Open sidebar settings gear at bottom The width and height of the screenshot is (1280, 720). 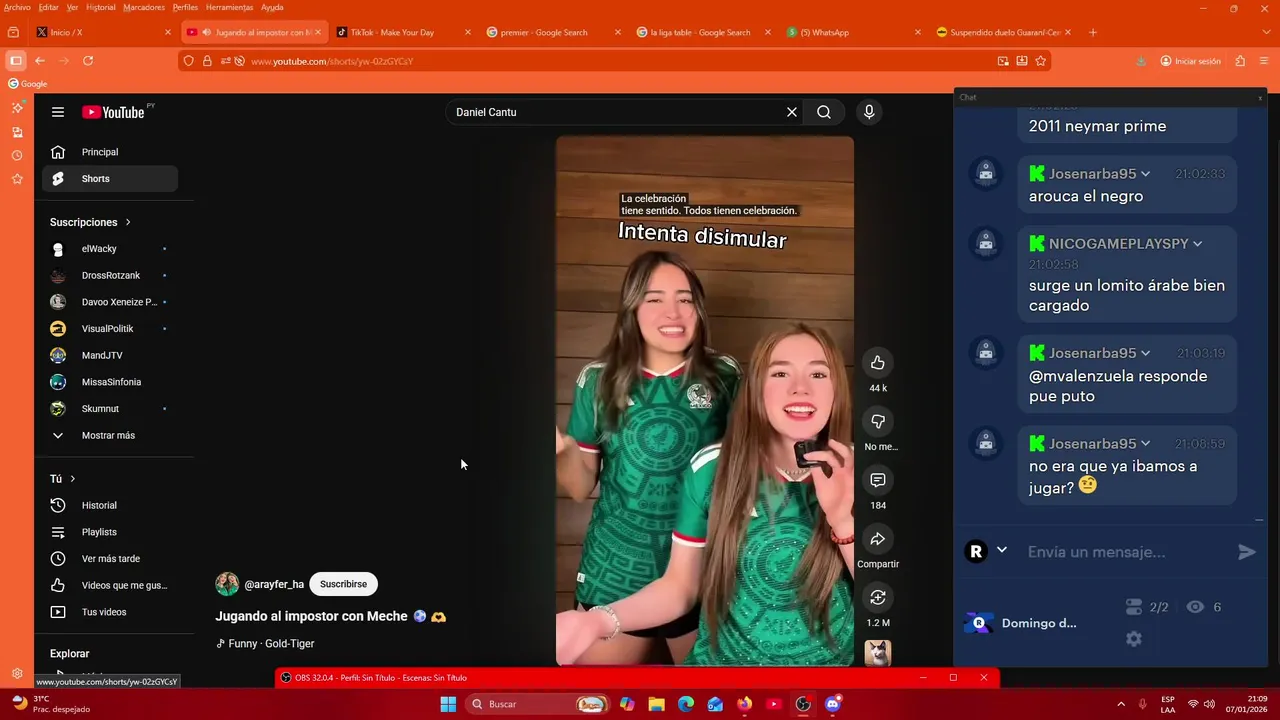click(17, 673)
